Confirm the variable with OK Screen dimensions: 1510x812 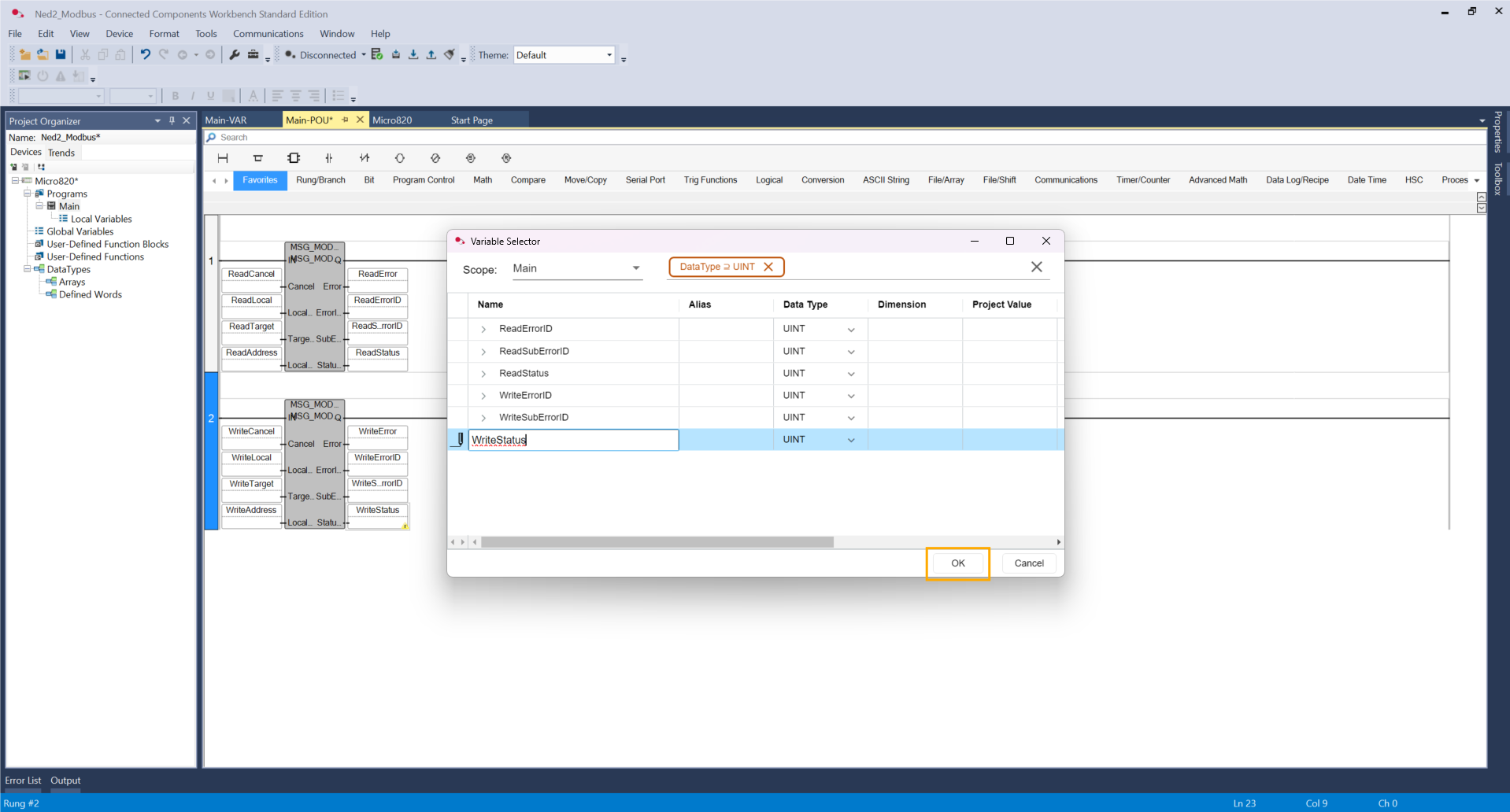point(957,563)
